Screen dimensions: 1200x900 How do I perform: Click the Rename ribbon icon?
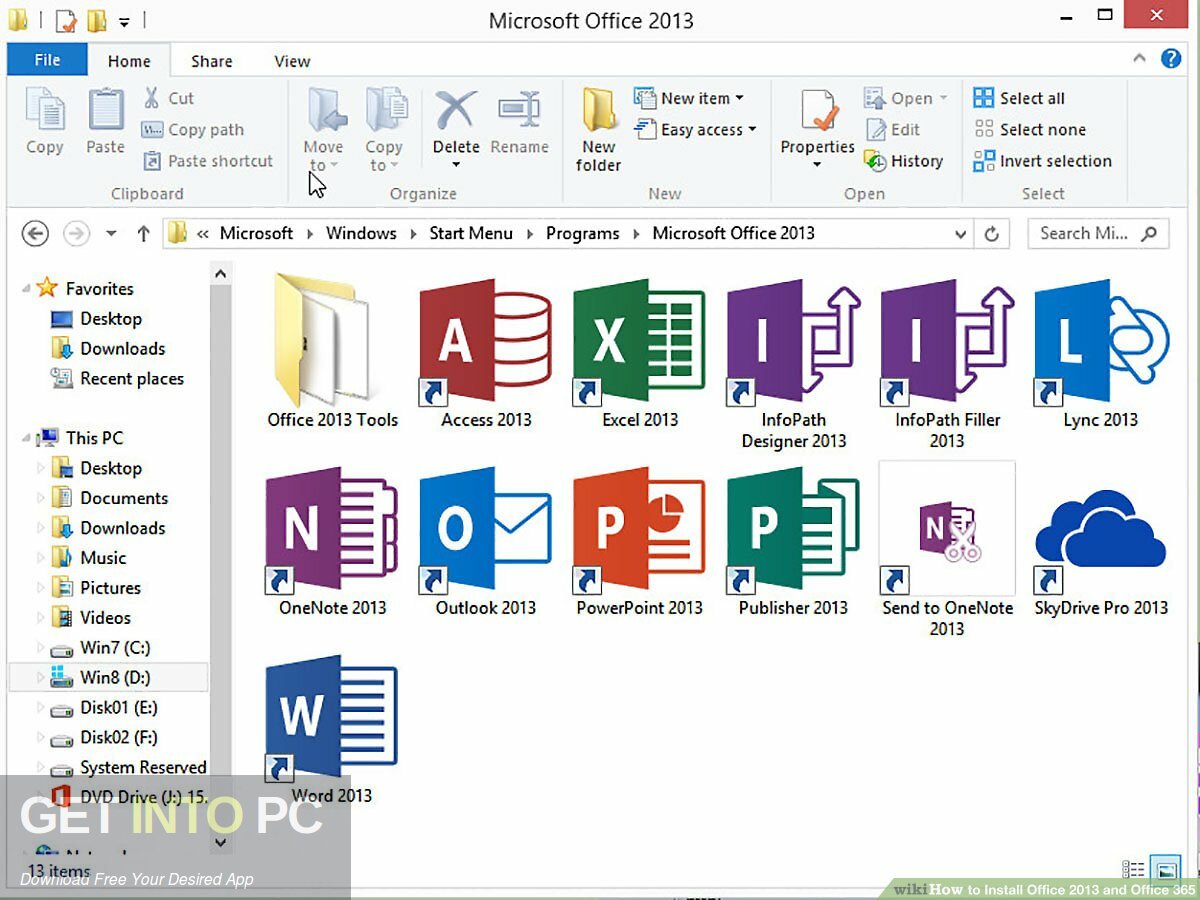[519, 122]
